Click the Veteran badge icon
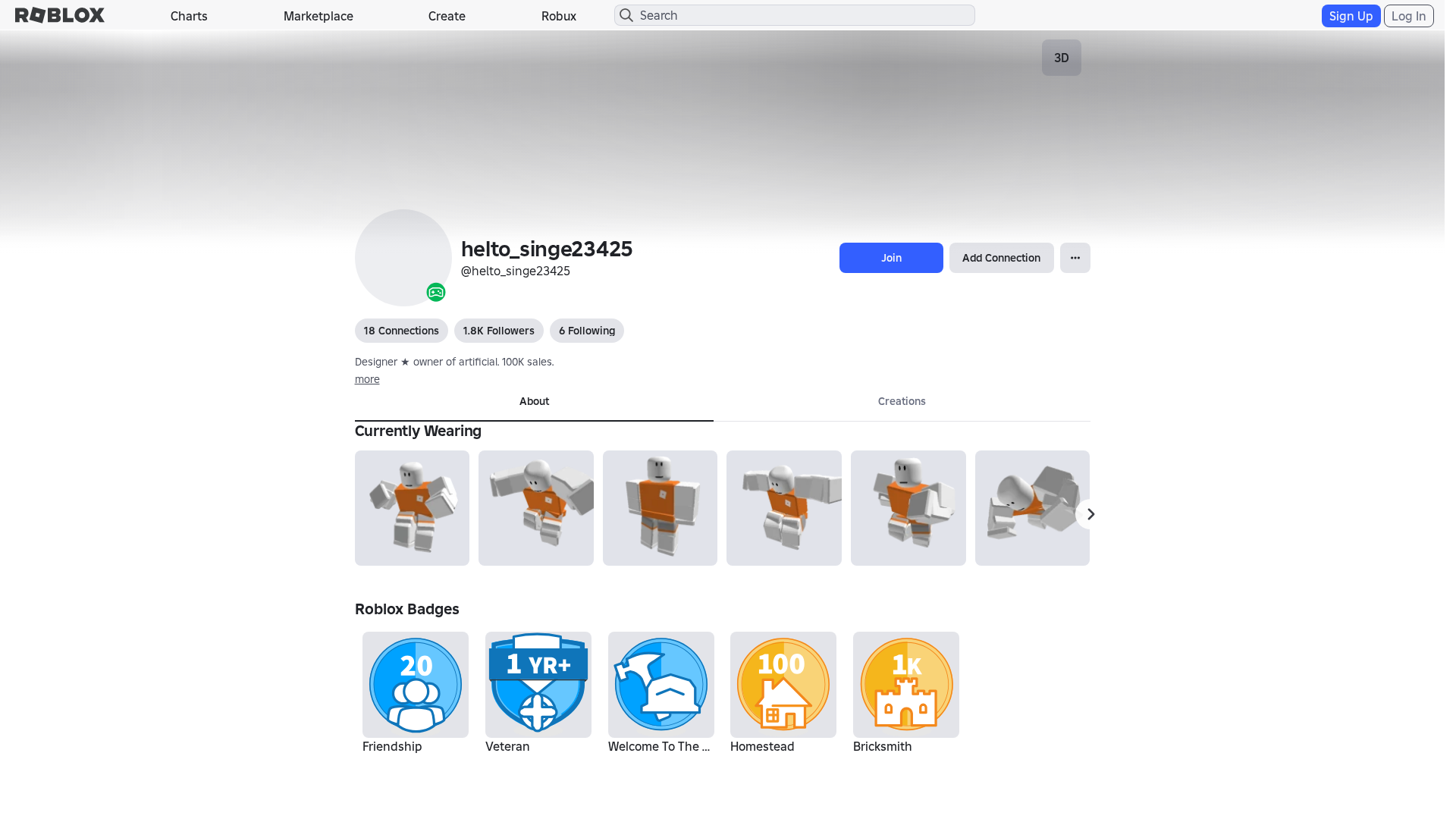Screen dimensions: 1456x819 point(538,685)
